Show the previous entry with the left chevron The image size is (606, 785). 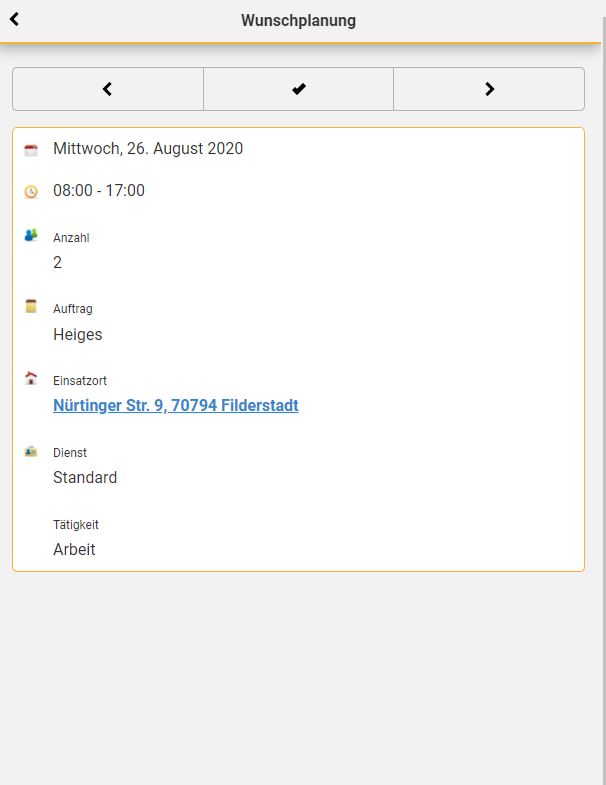[108, 89]
